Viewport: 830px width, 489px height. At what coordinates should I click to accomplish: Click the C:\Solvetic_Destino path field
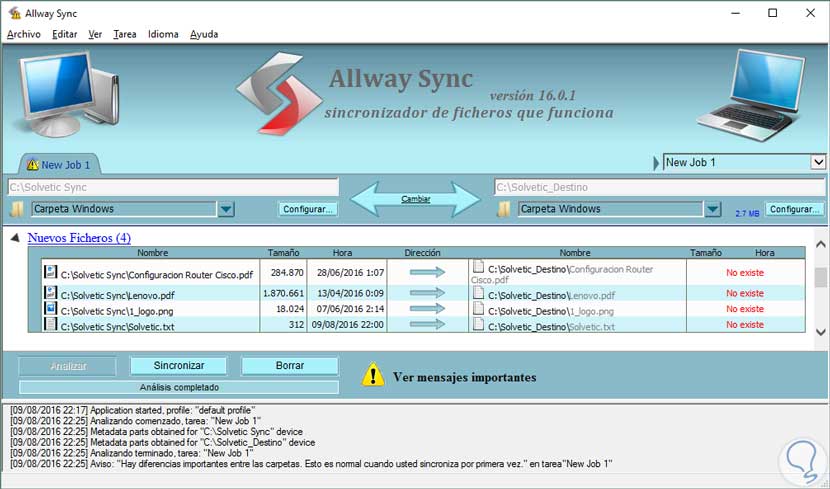[660, 187]
